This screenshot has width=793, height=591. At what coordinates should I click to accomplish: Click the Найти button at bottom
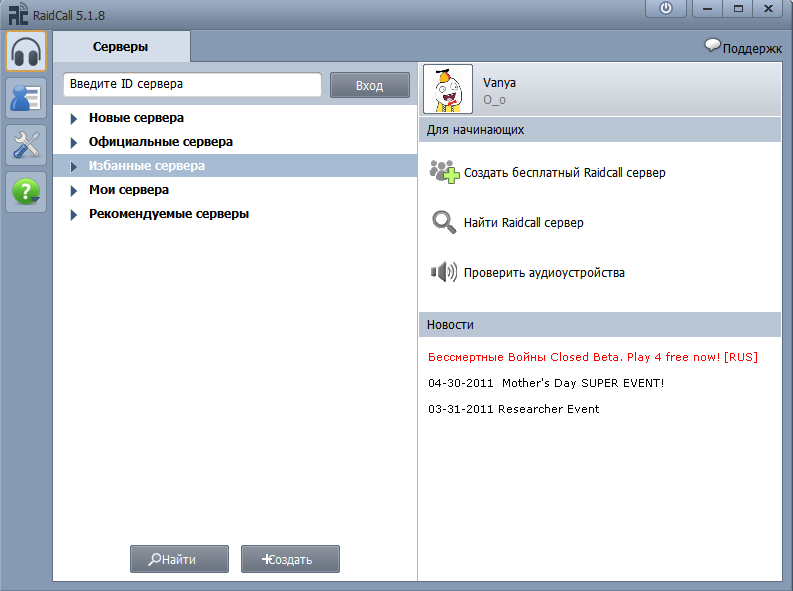(x=179, y=559)
